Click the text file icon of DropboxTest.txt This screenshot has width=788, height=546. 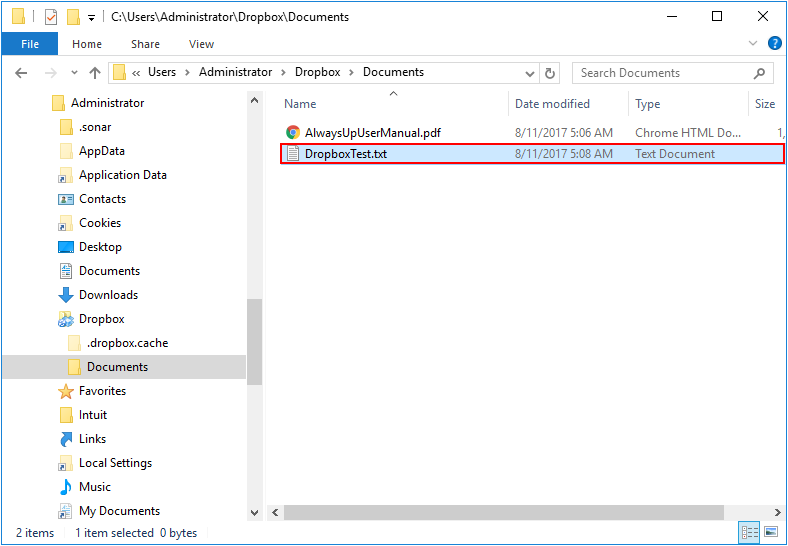pyautogui.click(x=293, y=154)
